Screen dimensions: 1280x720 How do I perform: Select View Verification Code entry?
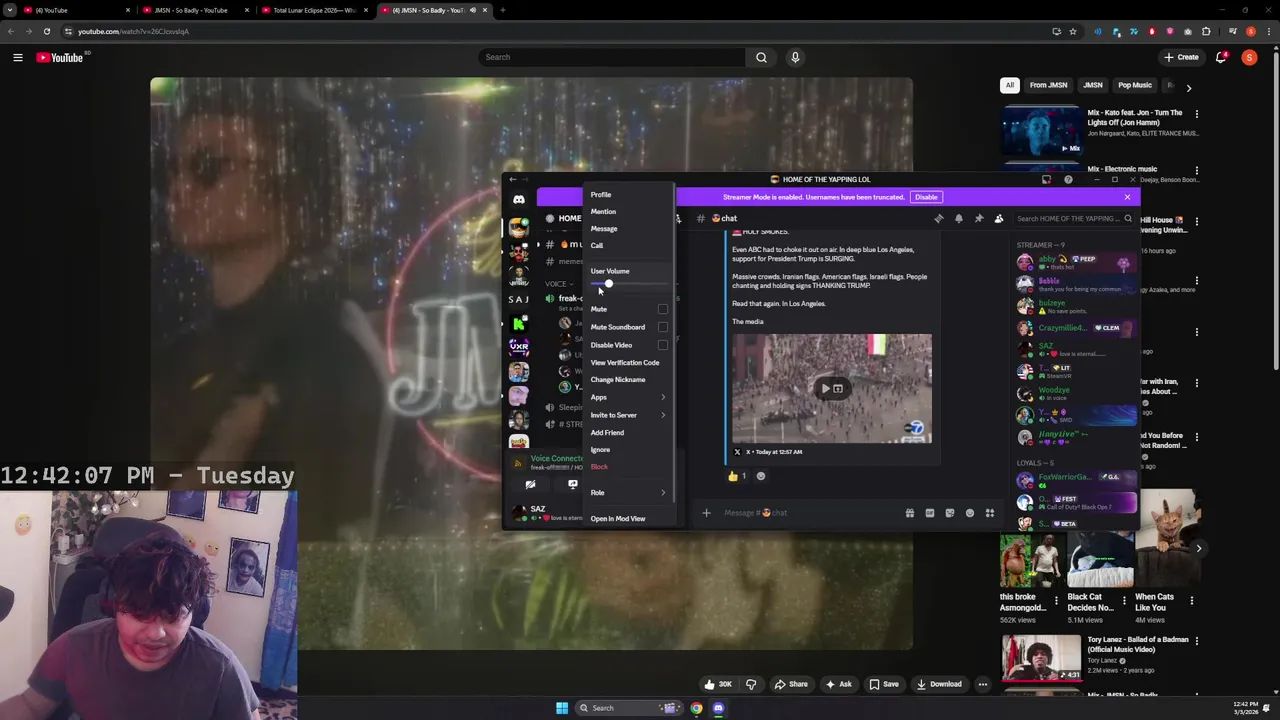pyautogui.click(x=628, y=363)
